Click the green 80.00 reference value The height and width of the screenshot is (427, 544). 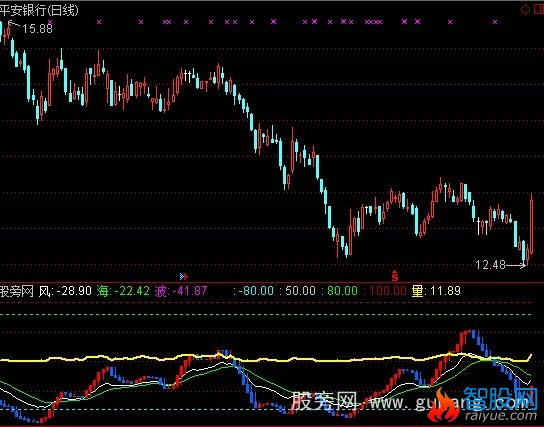[x=342, y=291]
